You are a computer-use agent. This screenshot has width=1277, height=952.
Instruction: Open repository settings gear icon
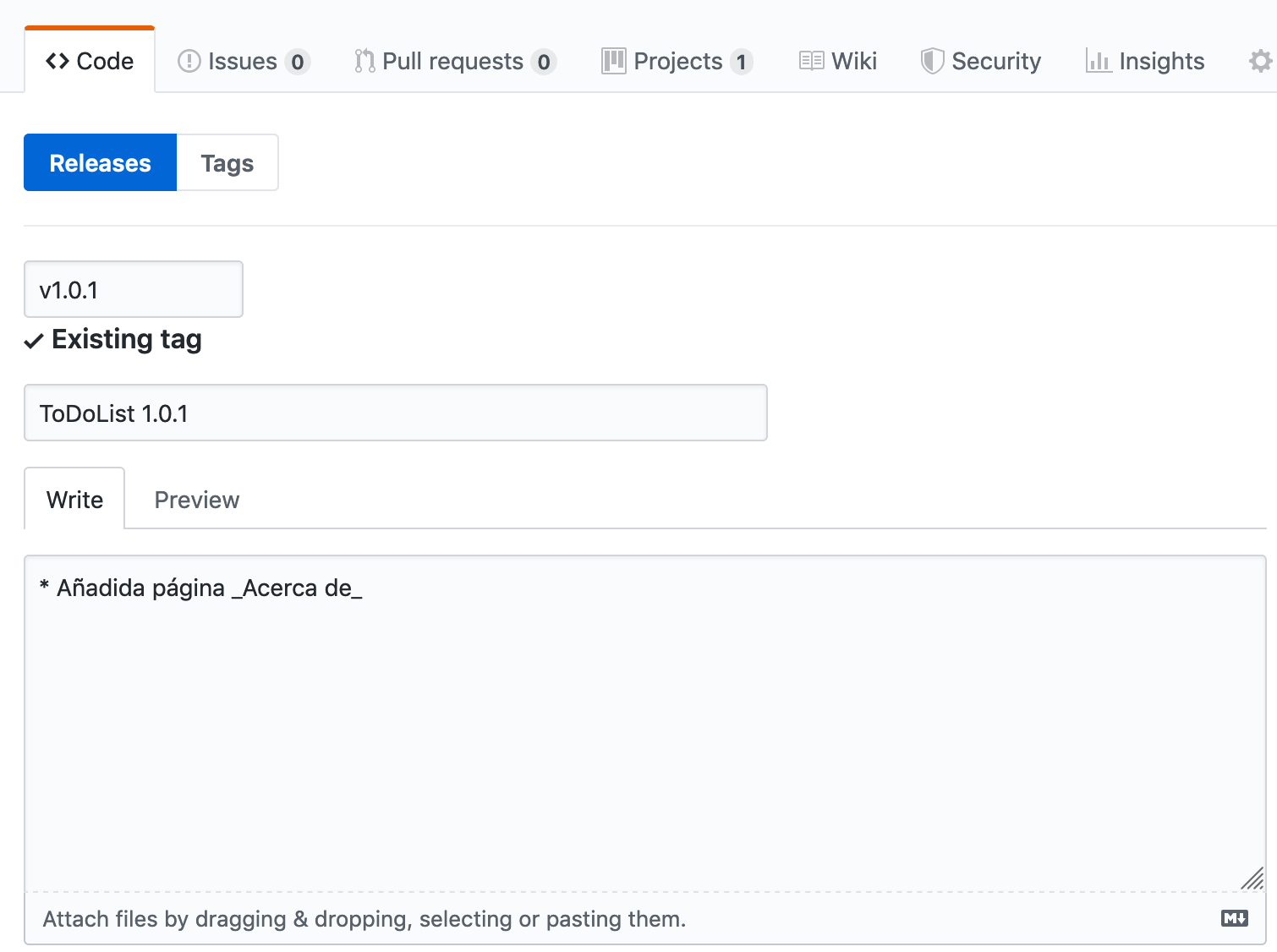click(1260, 61)
